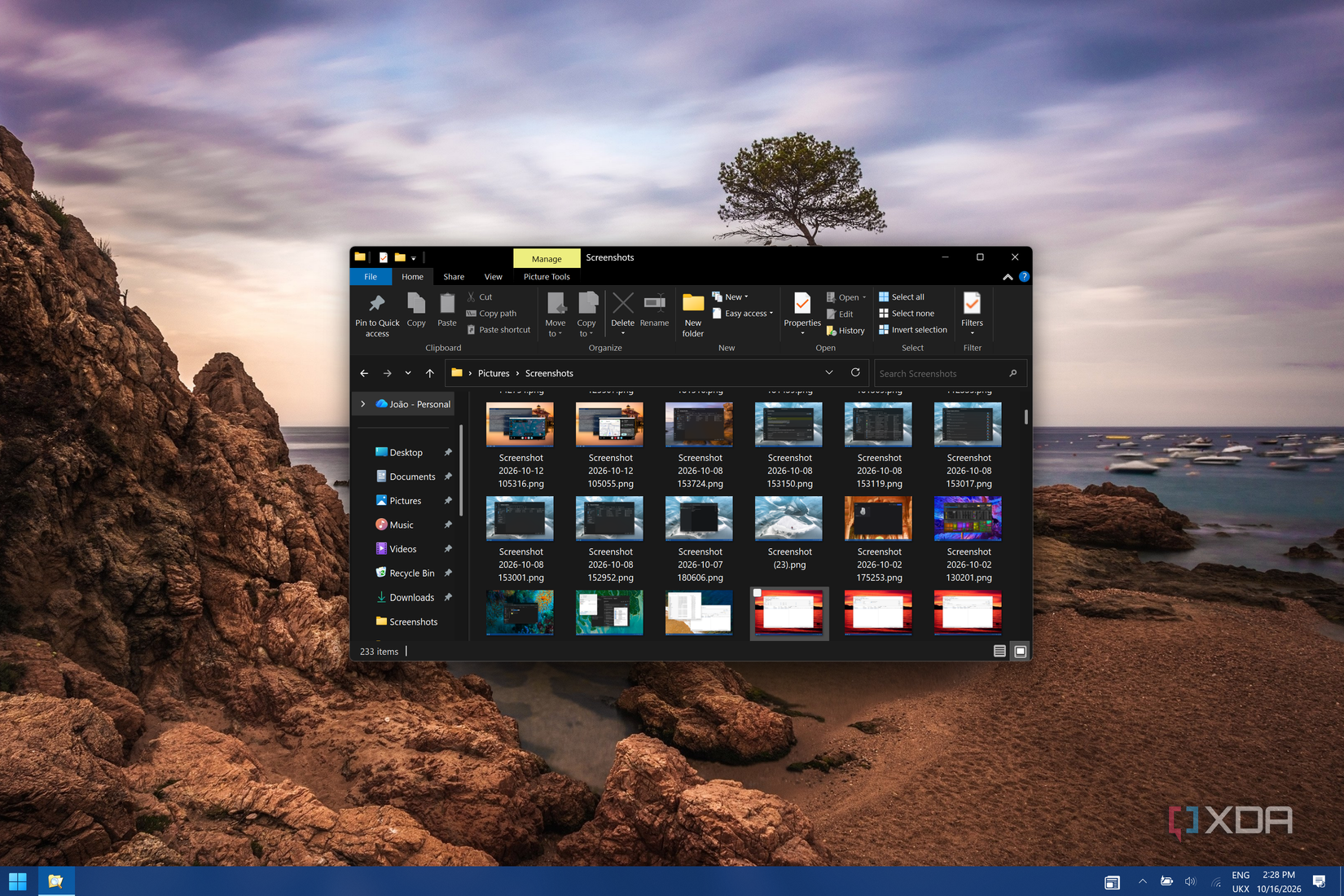1344x896 pixels.
Task: Open the Move to dropdown menu
Action: 556,314
